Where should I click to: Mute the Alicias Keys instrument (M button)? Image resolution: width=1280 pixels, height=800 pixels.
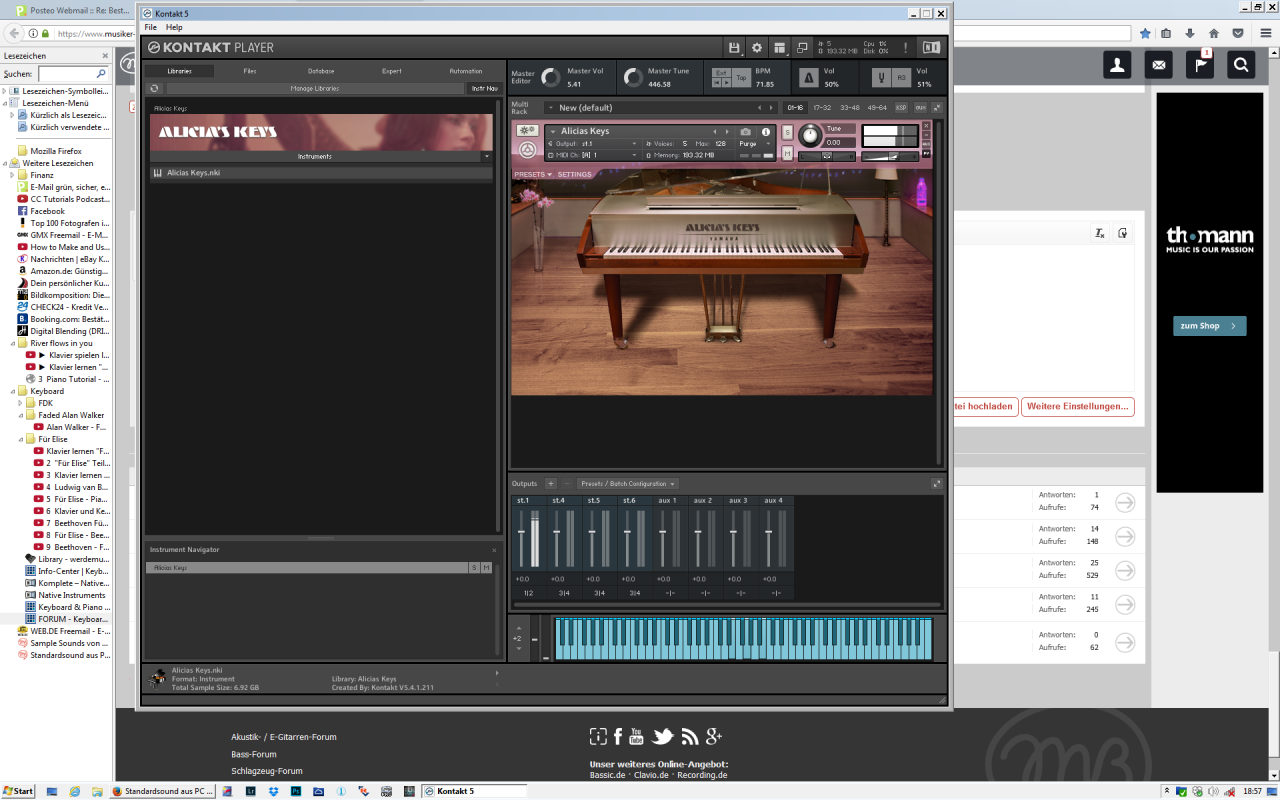(x=787, y=153)
